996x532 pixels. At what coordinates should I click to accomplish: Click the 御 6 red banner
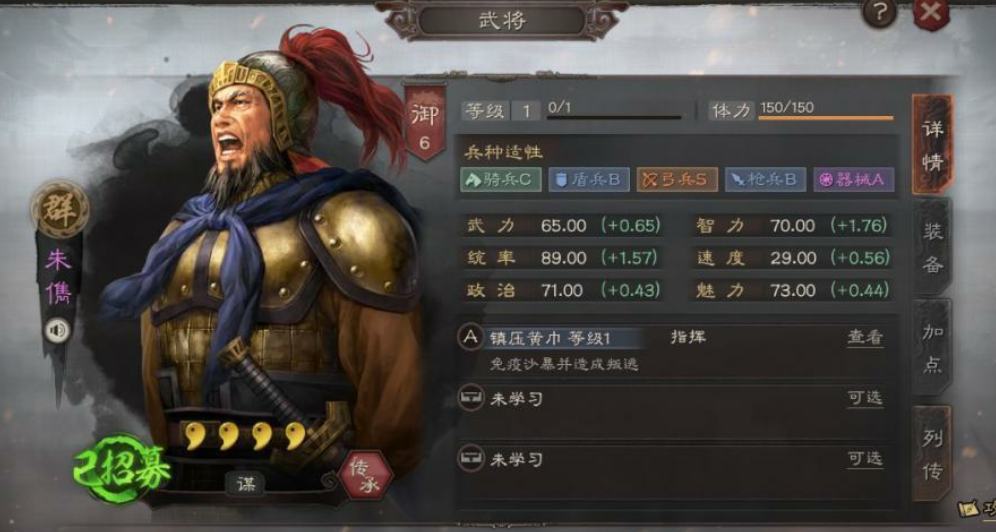(x=424, y=124)
